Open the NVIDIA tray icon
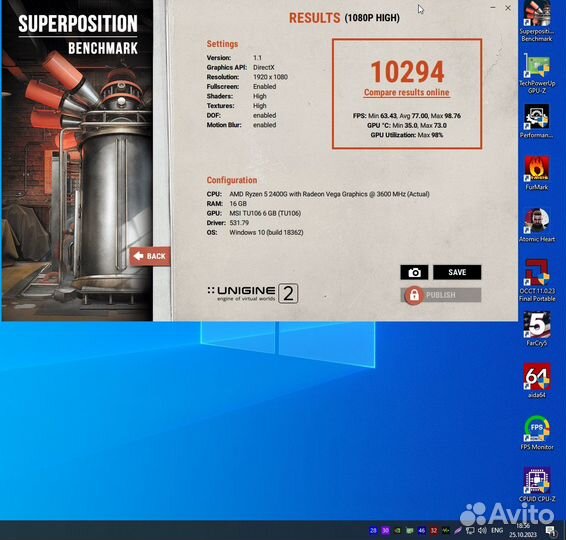Viewport: 566px width, 540px height. pyautogui.click(x=397, y=530)
